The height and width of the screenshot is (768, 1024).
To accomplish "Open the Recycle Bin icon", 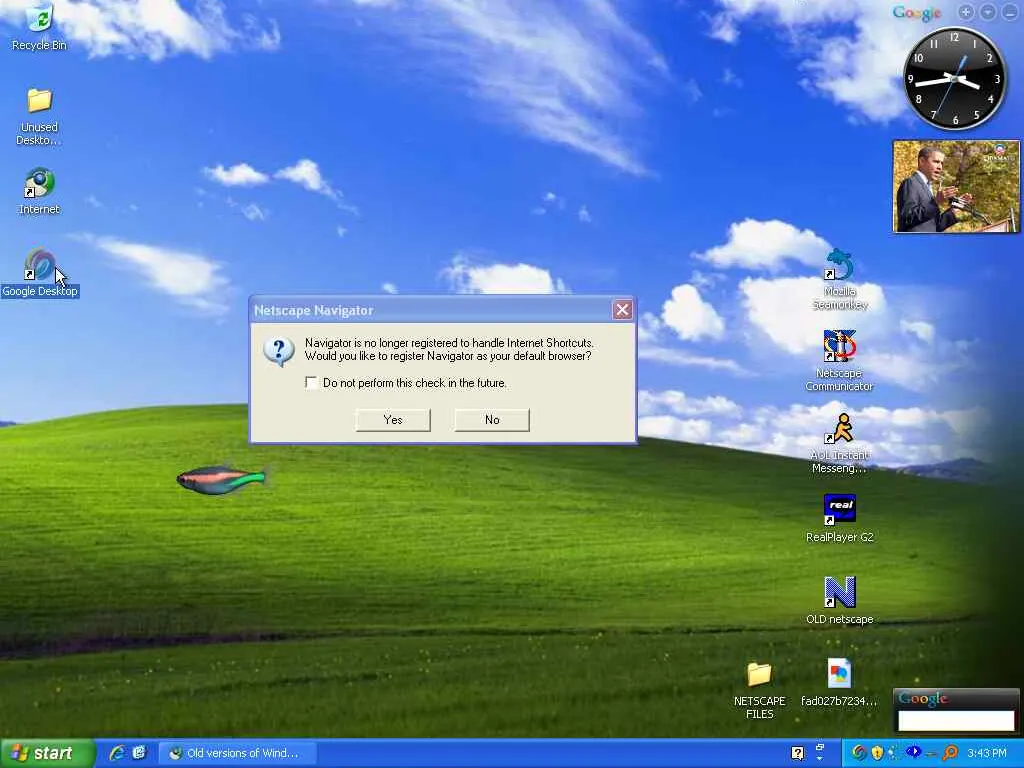I will click(39, 26).
